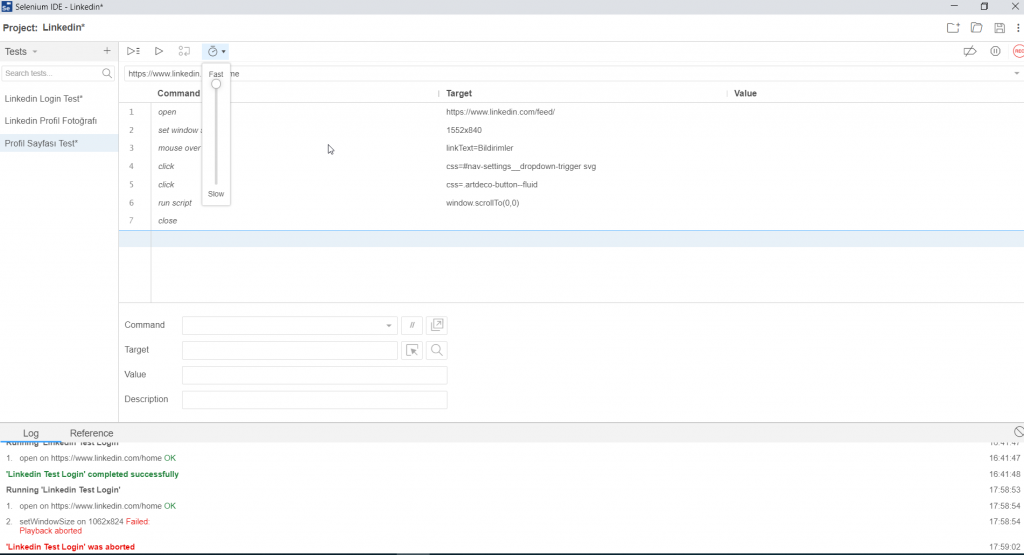Select the close command row

(571, 221)
